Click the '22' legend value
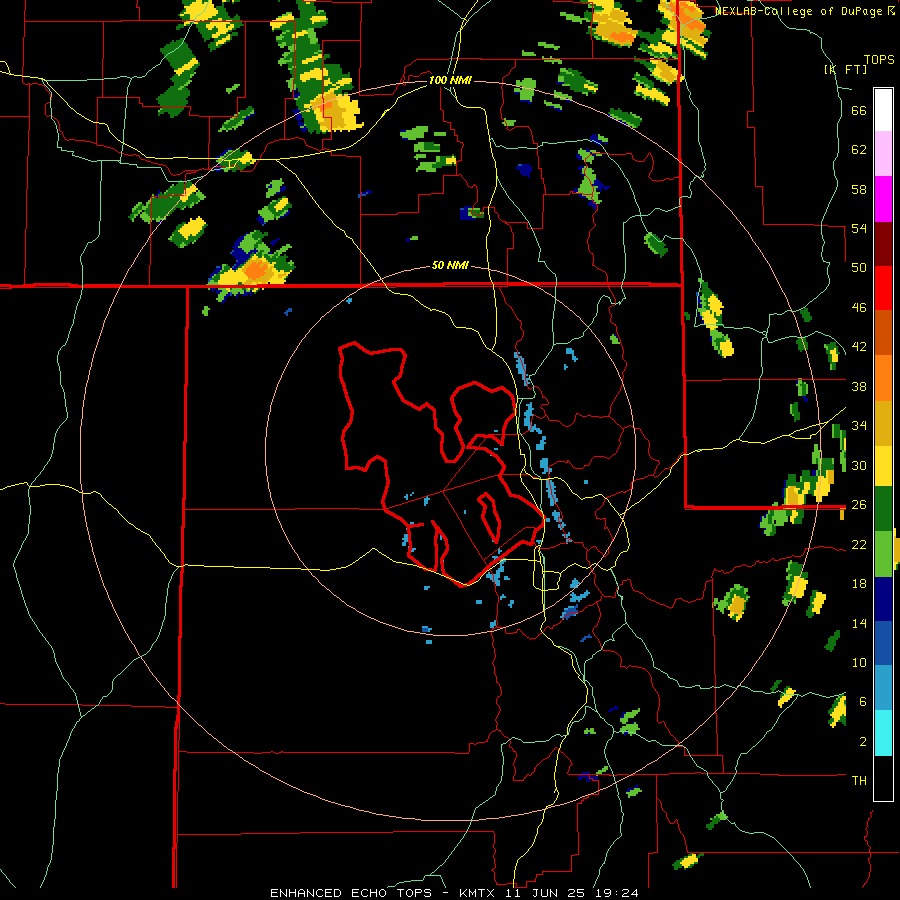The image size is (900, 900). tap(859, 545)
